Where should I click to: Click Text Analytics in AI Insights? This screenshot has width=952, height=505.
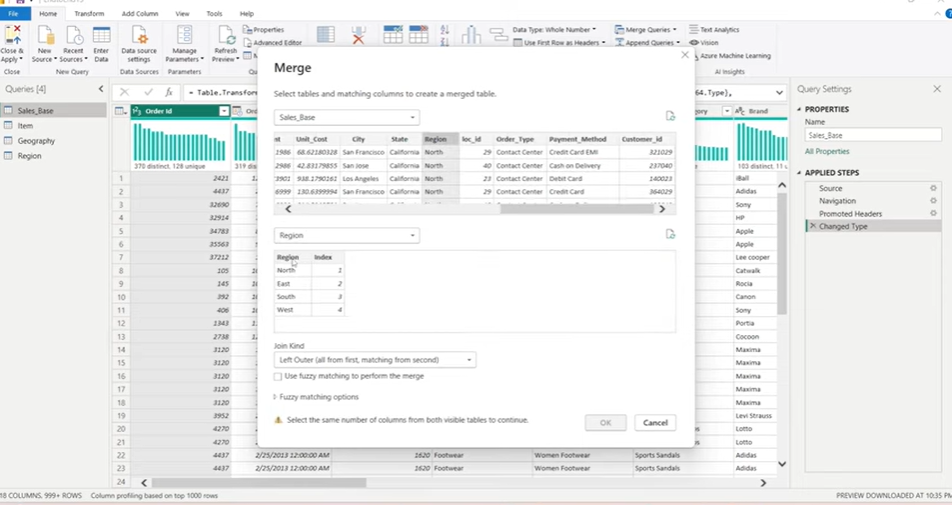pyautogui.click(x=714, y=29)
